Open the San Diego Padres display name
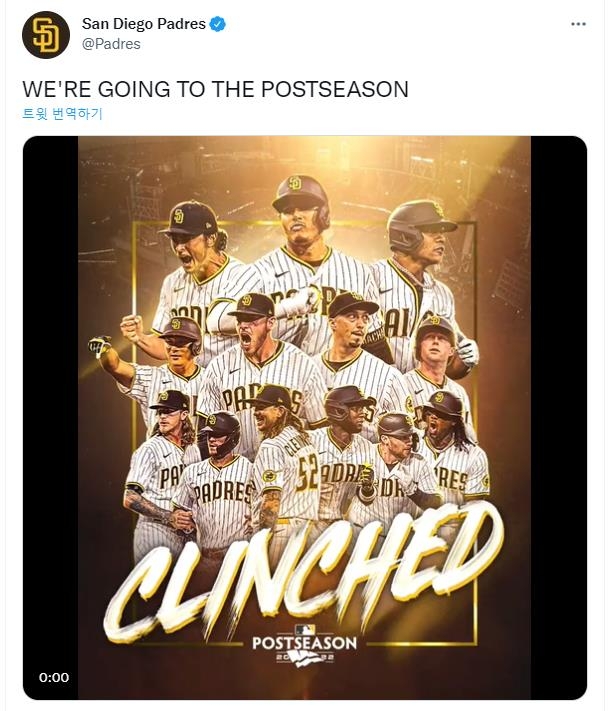Viewport: 608px width, 711px height. [144, 24]
